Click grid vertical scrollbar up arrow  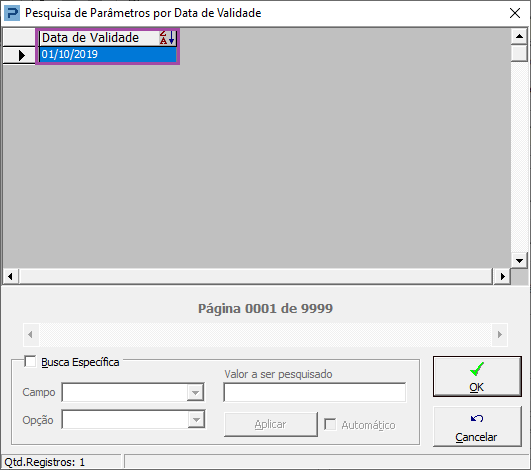coord(519,36)
